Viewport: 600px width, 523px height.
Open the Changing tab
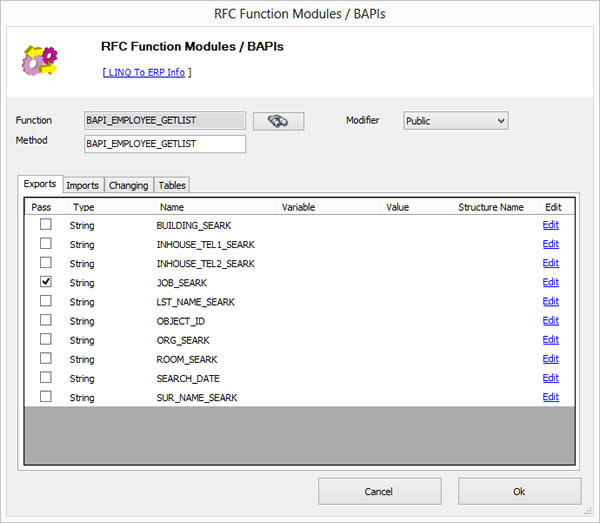[x=128, y=185]
